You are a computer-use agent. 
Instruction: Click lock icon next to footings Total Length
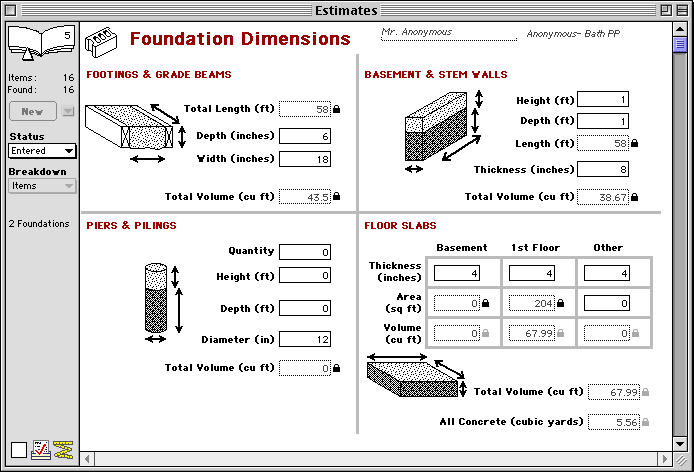pos(336,109)
